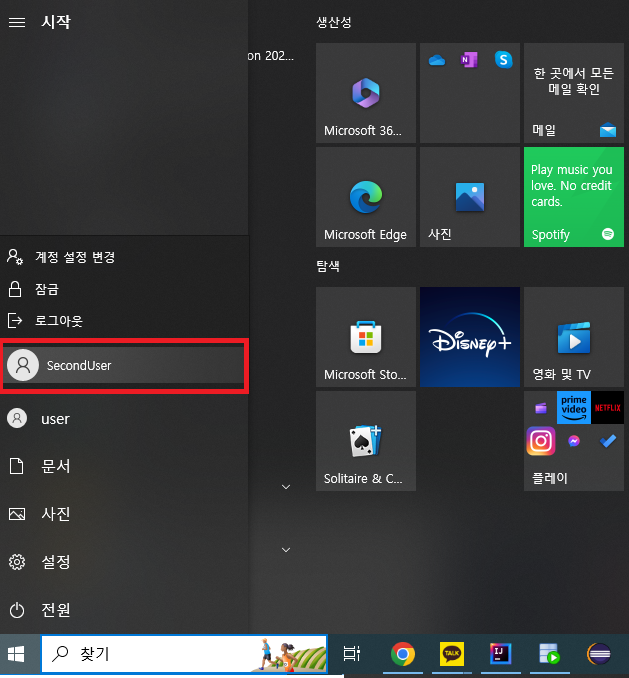Click the 시작 title text
The width and height of the screenshot is (629, 678).
click(56, 22)
